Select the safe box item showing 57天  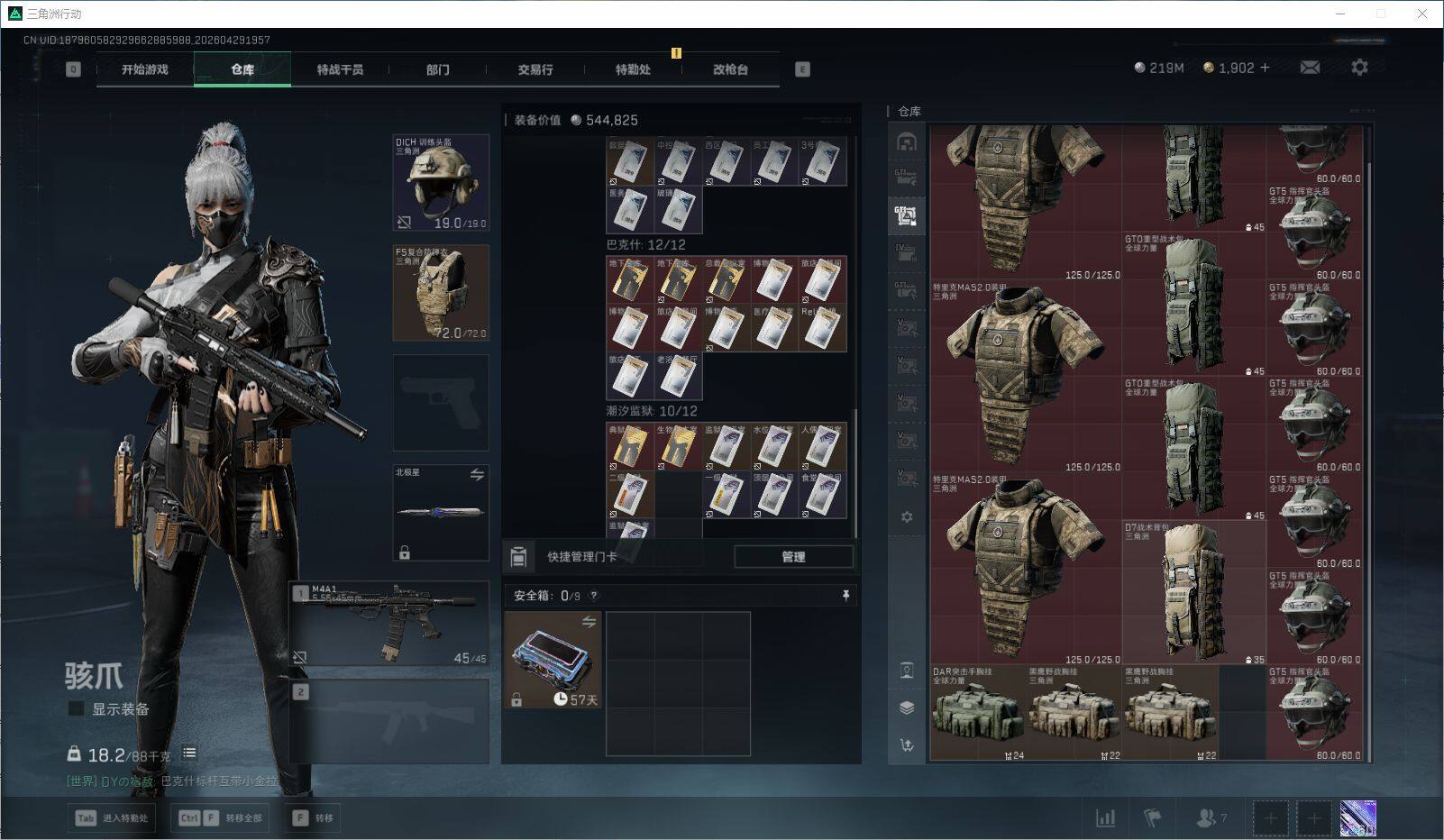(x=553, y=660)
